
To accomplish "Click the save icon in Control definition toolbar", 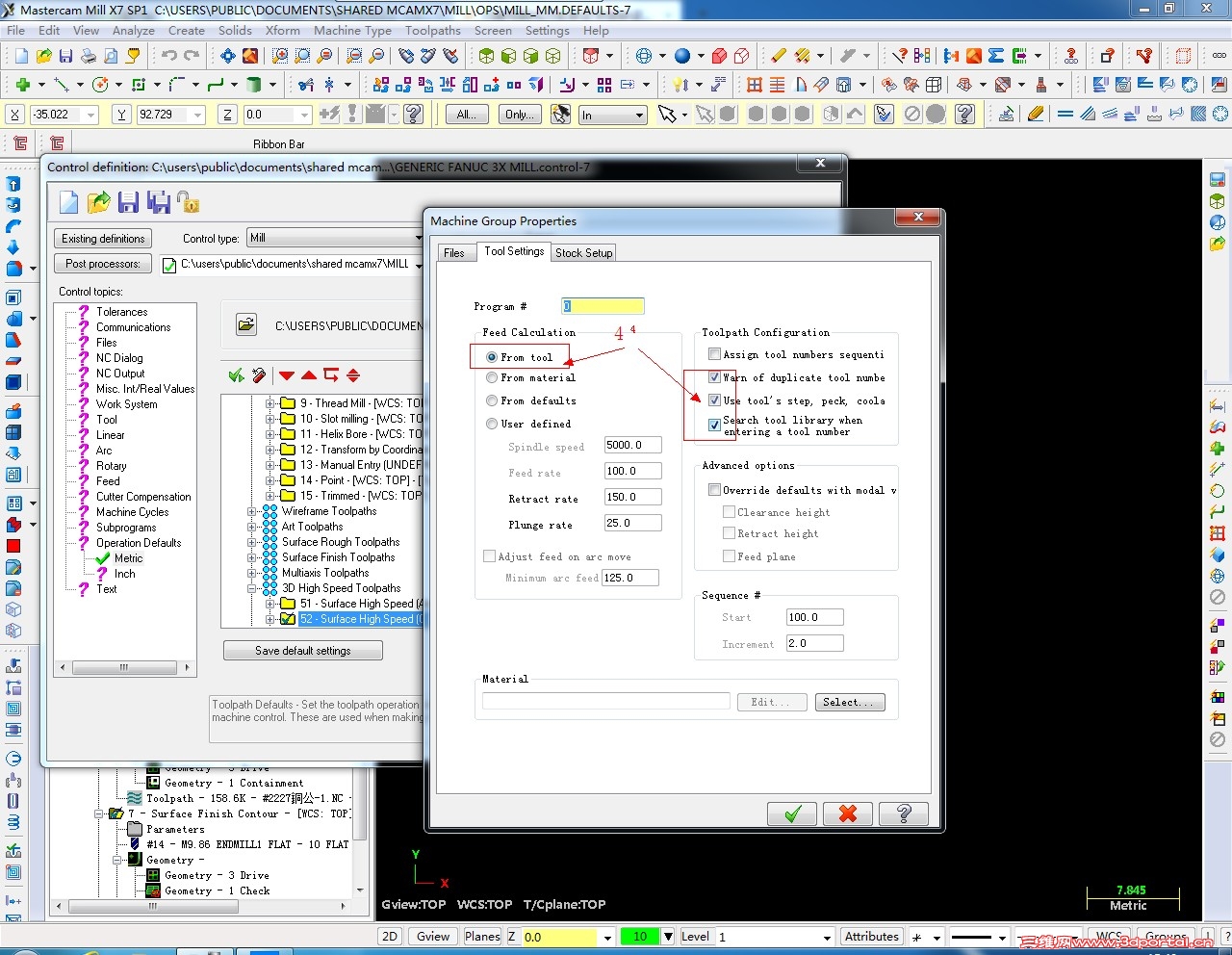I will click(x=128, y=202).
